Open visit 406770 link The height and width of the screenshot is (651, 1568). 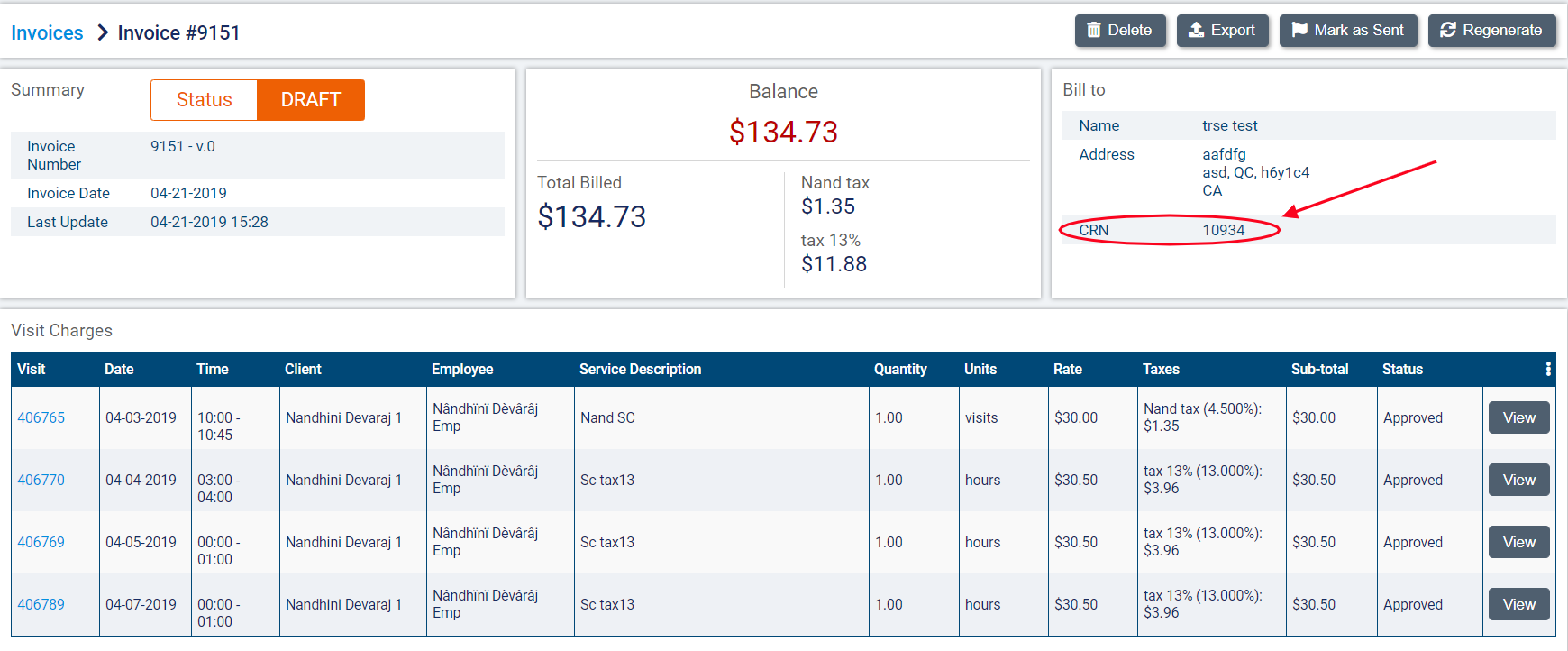coord(41,480)
